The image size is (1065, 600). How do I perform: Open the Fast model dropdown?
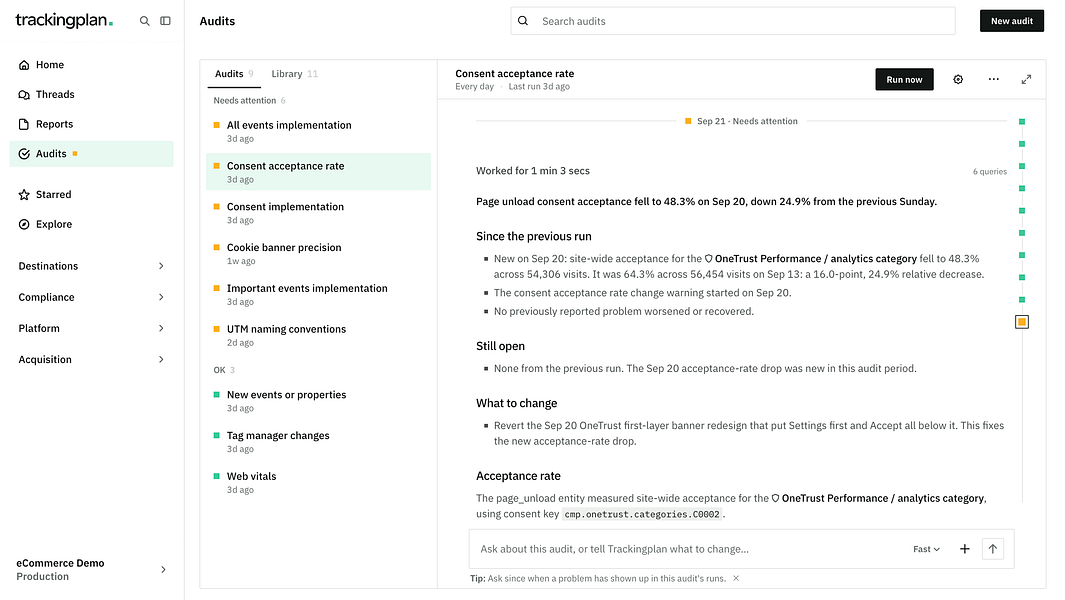[926, 549]
